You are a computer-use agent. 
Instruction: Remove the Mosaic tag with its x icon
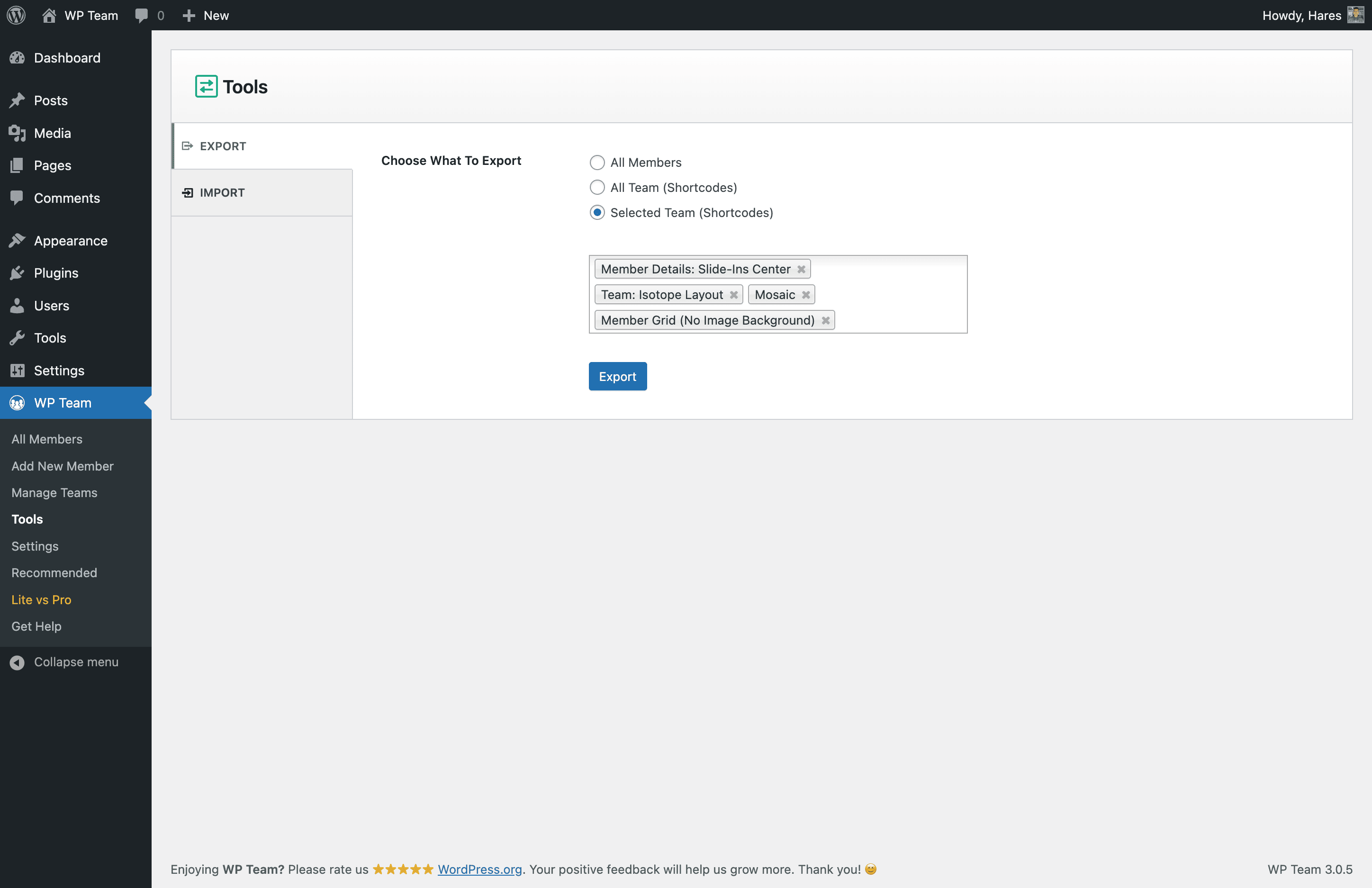coord(806,295)
